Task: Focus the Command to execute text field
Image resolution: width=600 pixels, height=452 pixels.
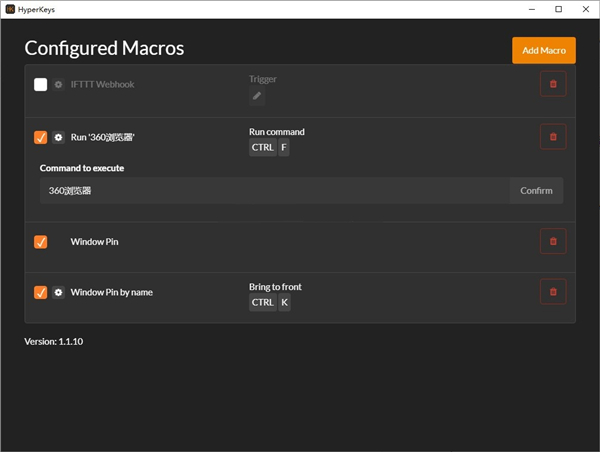Action: 275,191
